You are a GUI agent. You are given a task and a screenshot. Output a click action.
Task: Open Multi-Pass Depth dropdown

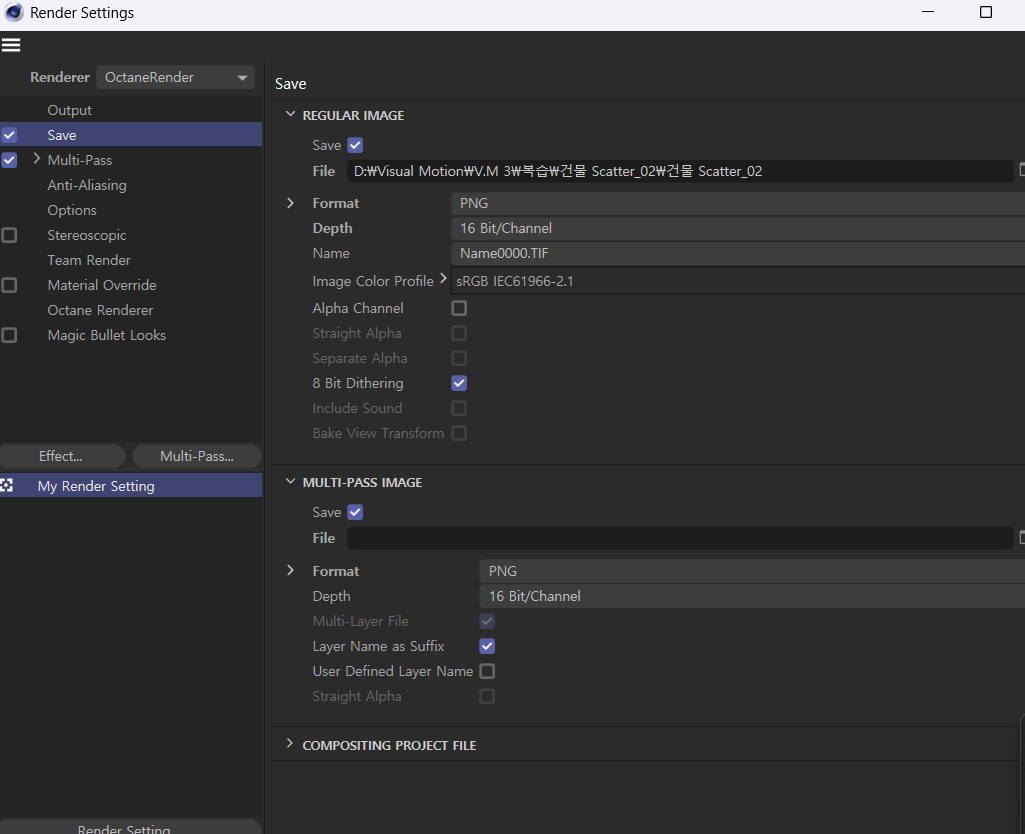752,596
